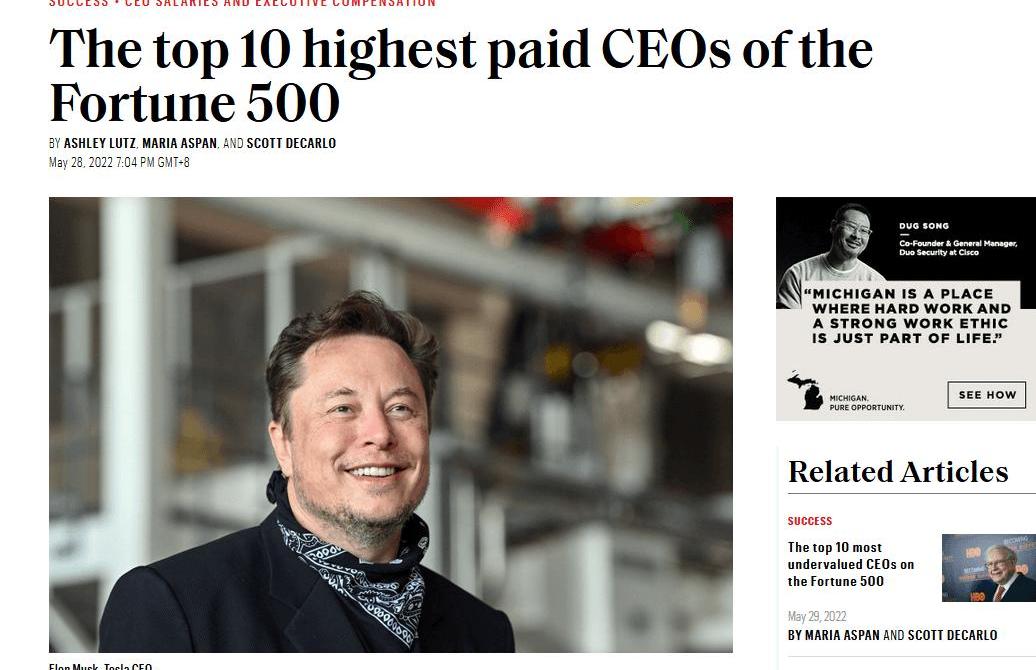Click the related article thumbnail image

[988, 568]
